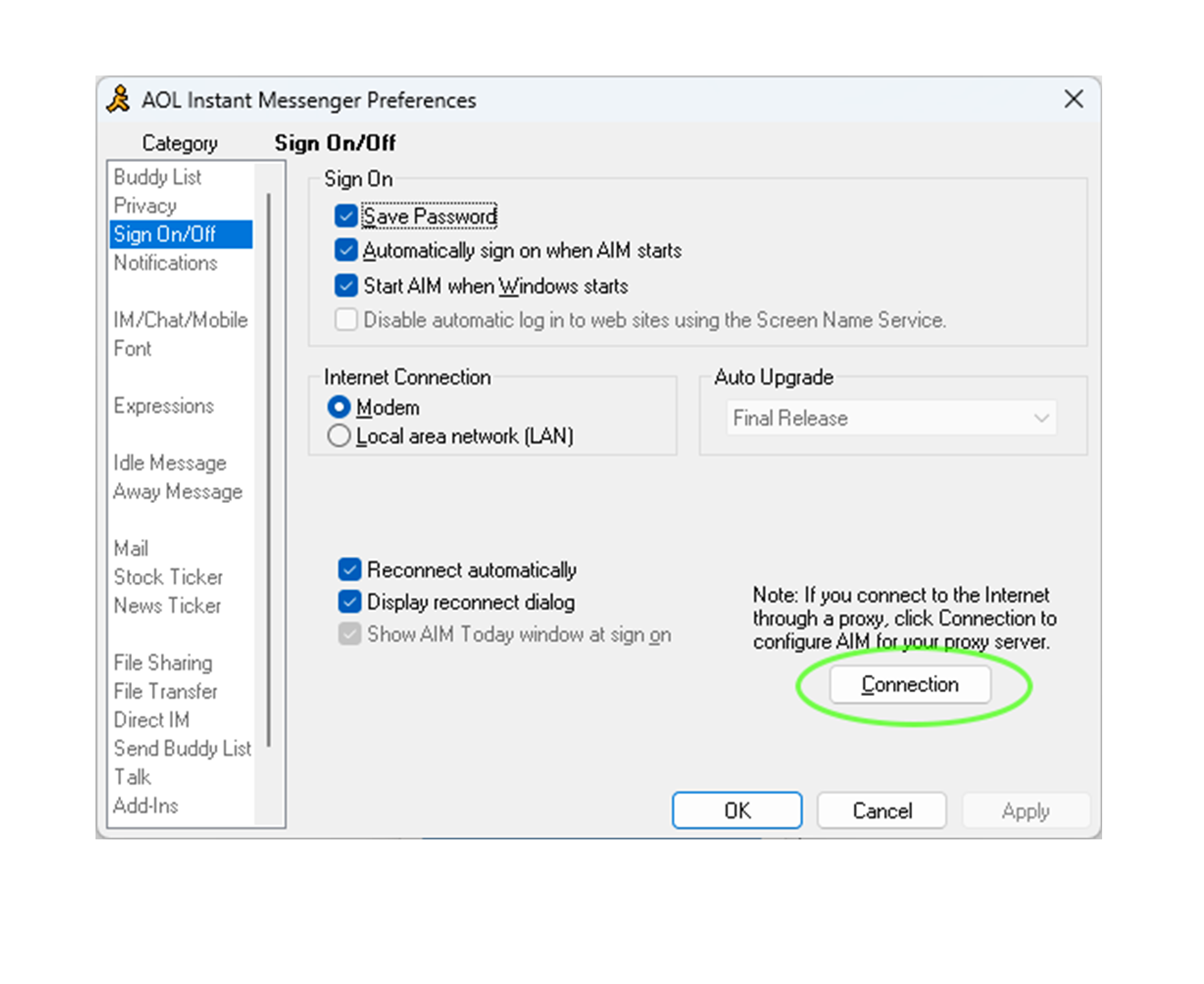Select Local area network (LAN) option

[338, 437]
